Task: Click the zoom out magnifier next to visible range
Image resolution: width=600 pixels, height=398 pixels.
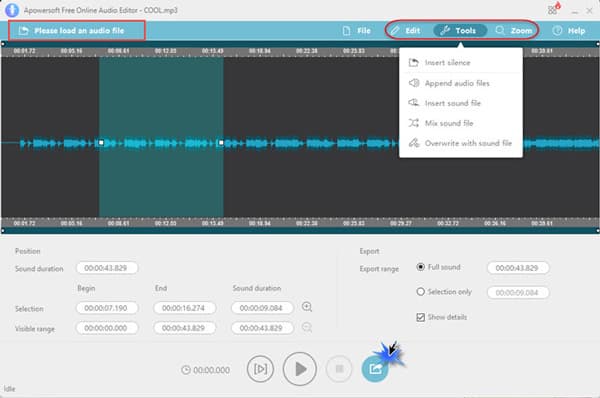Action: point(307,327)
